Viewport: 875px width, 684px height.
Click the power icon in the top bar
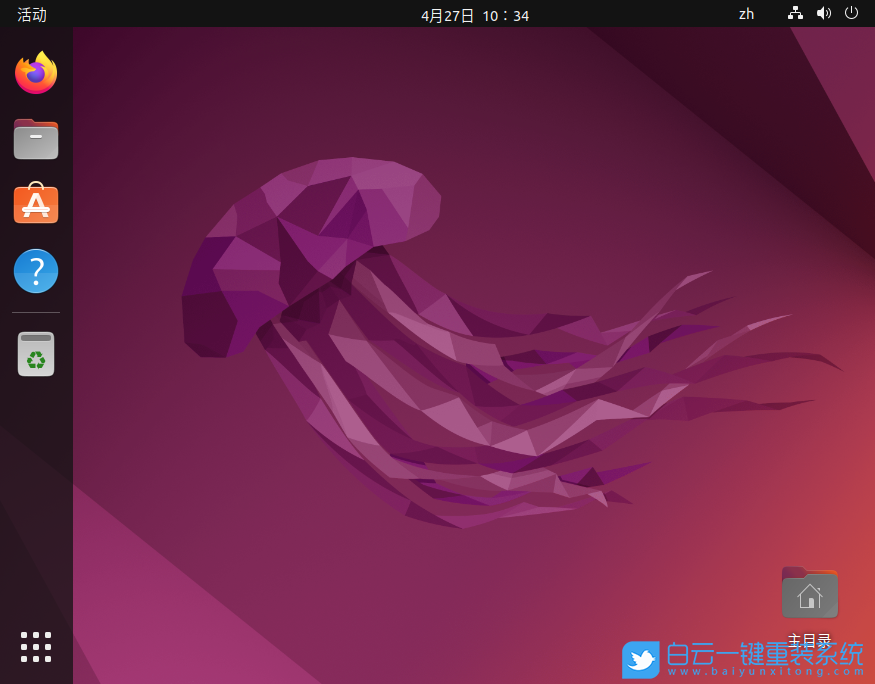coord(851,14)
